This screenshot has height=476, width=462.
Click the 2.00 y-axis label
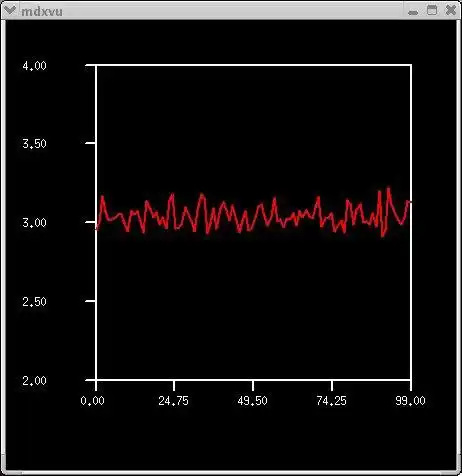coord(34,380)
